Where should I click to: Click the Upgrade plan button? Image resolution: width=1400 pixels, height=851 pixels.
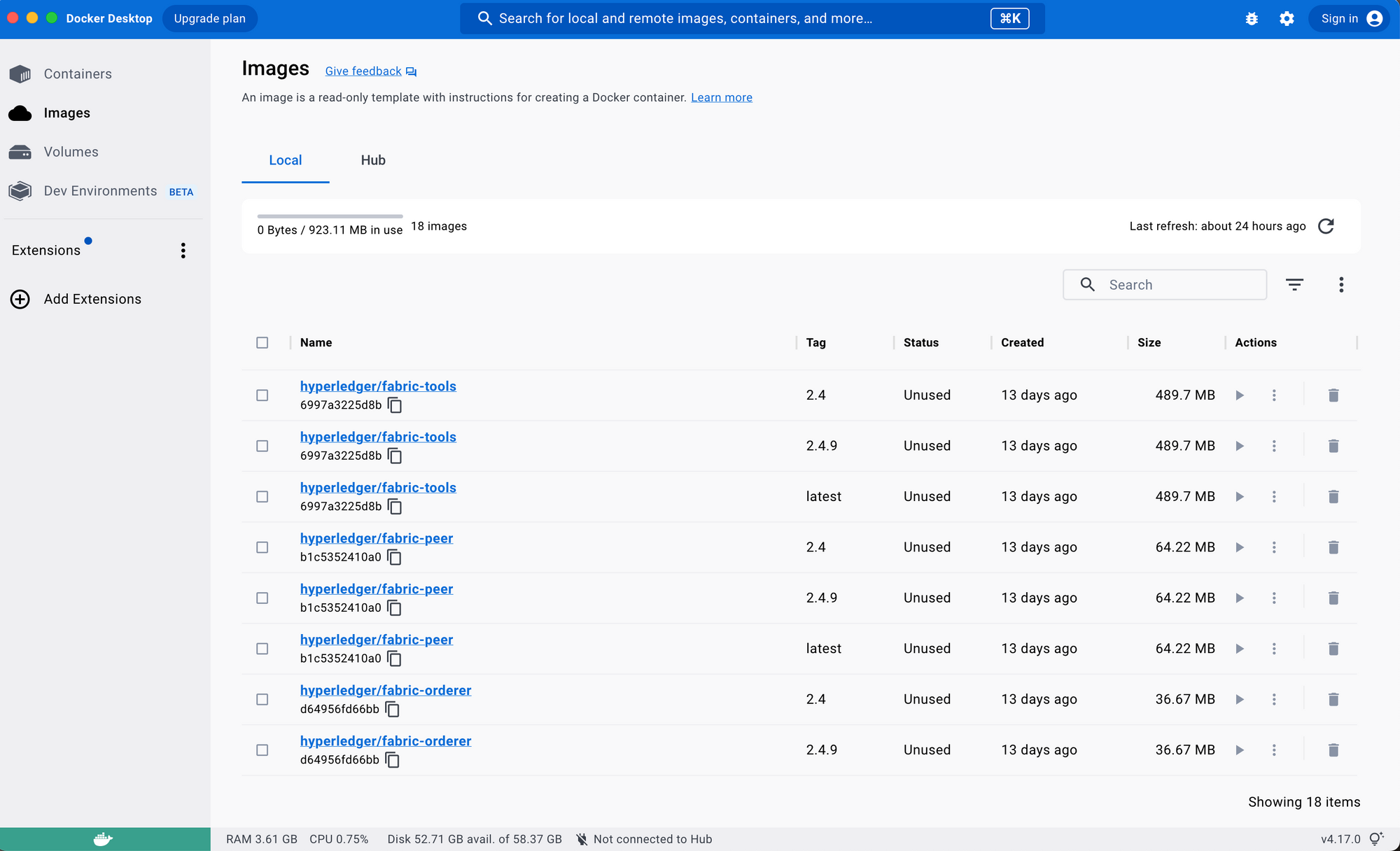coord(210,19)
